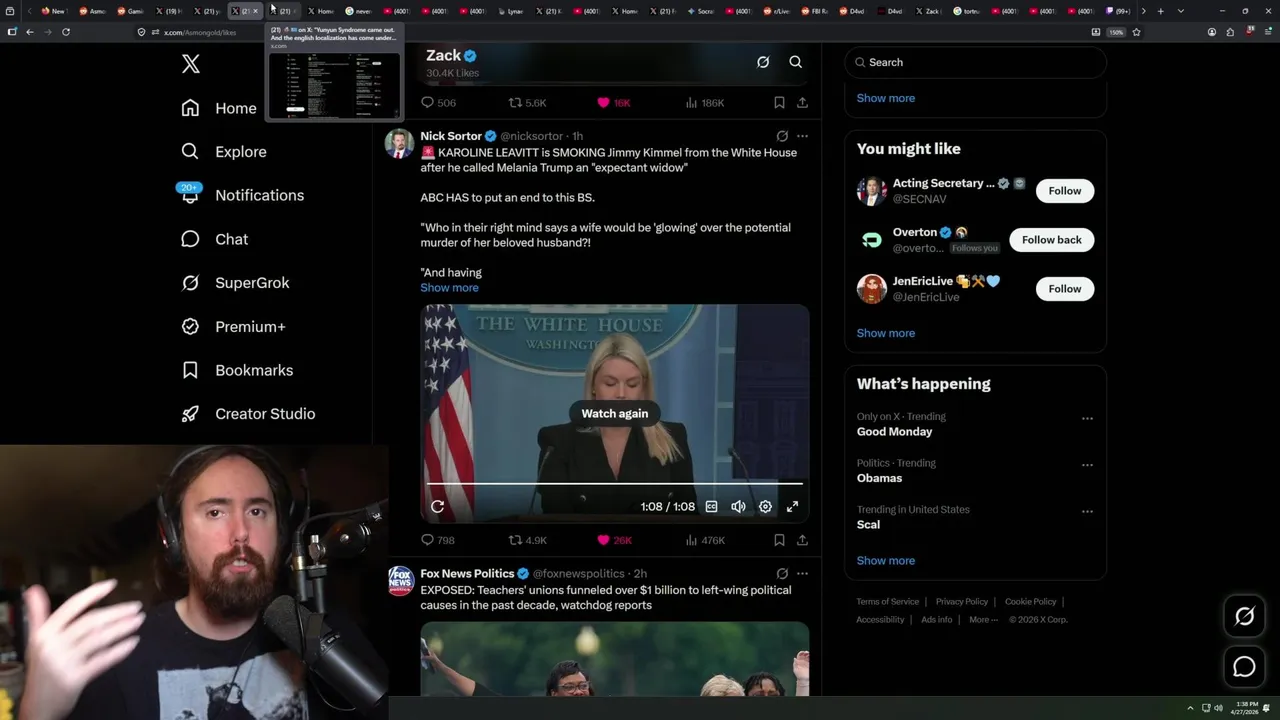Replay the White House video
Screen dimensions: 1280x720
tap(437, 507)
